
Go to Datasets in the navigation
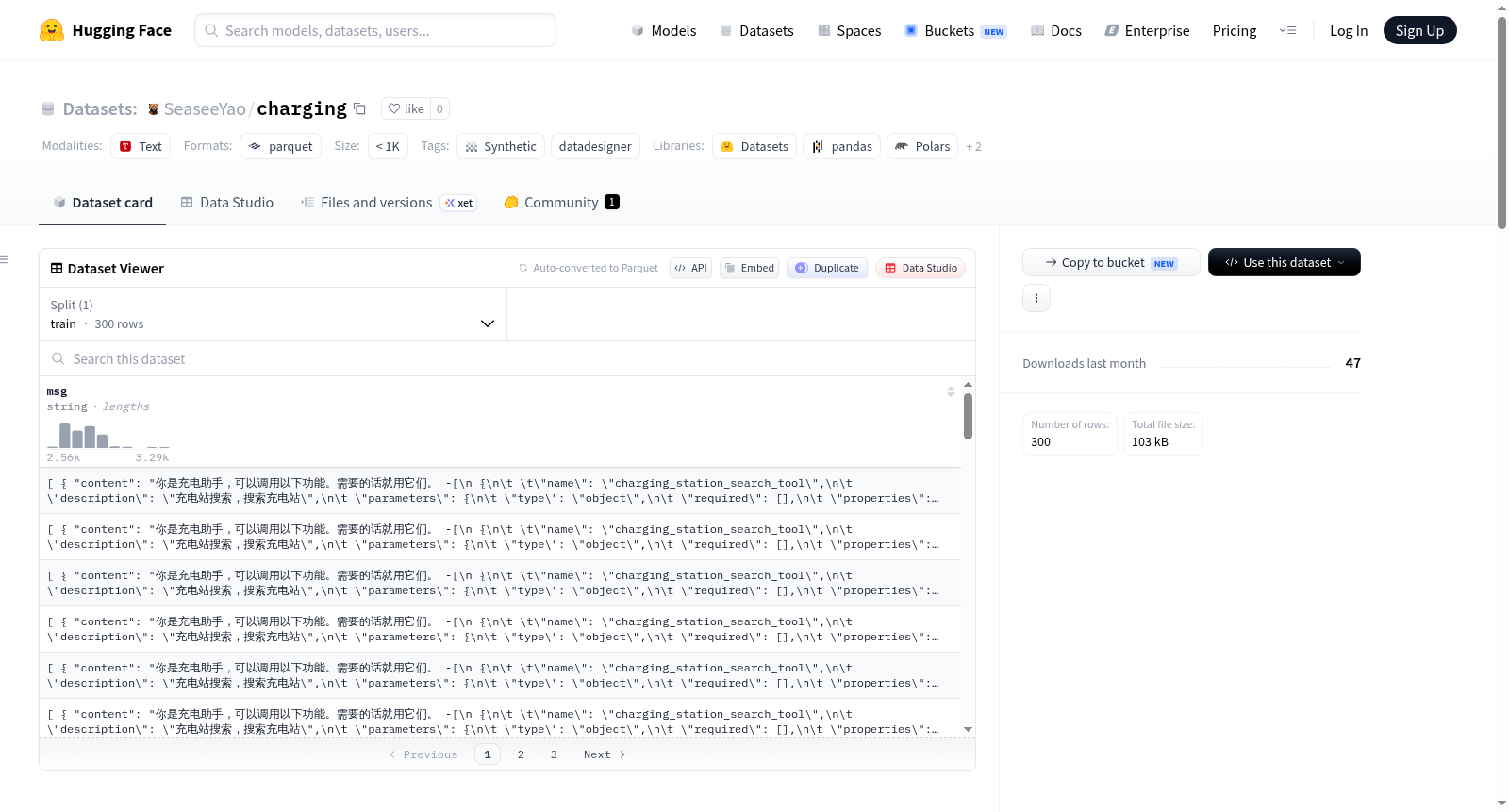tap(756, 30)
